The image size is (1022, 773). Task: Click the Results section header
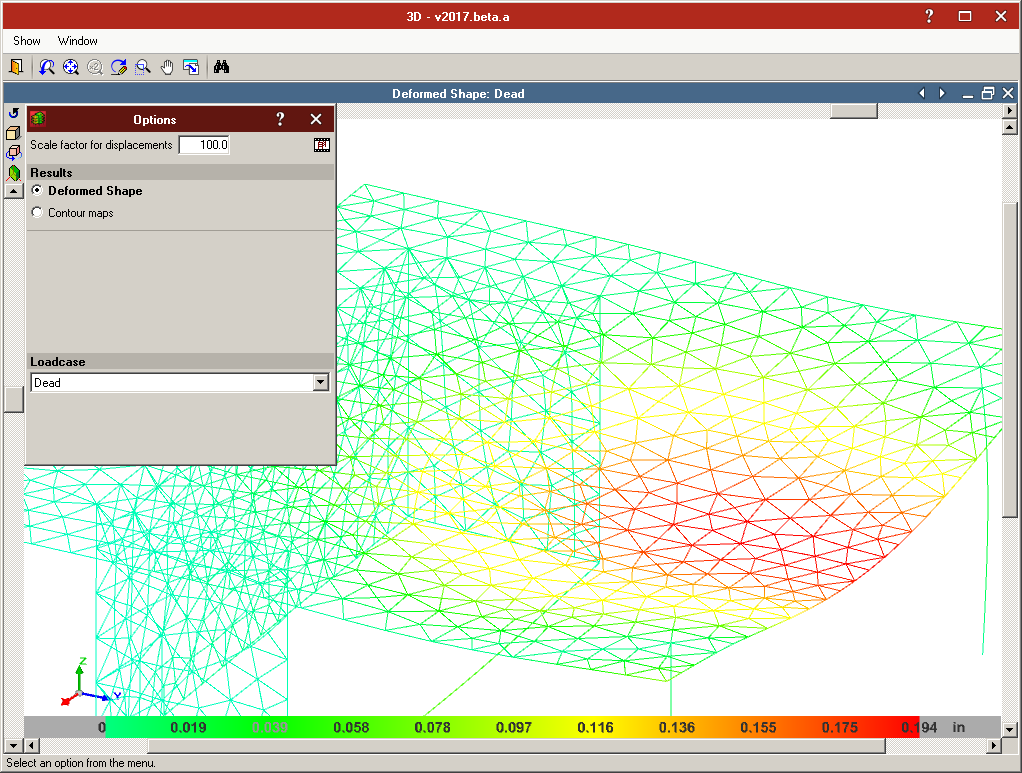tap(181, 173)
